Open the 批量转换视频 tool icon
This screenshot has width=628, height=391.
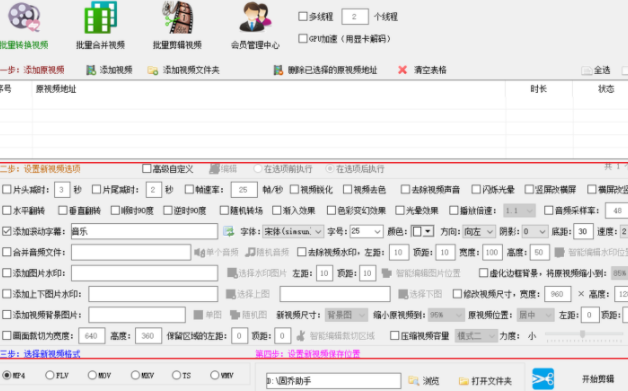point(24,17)
